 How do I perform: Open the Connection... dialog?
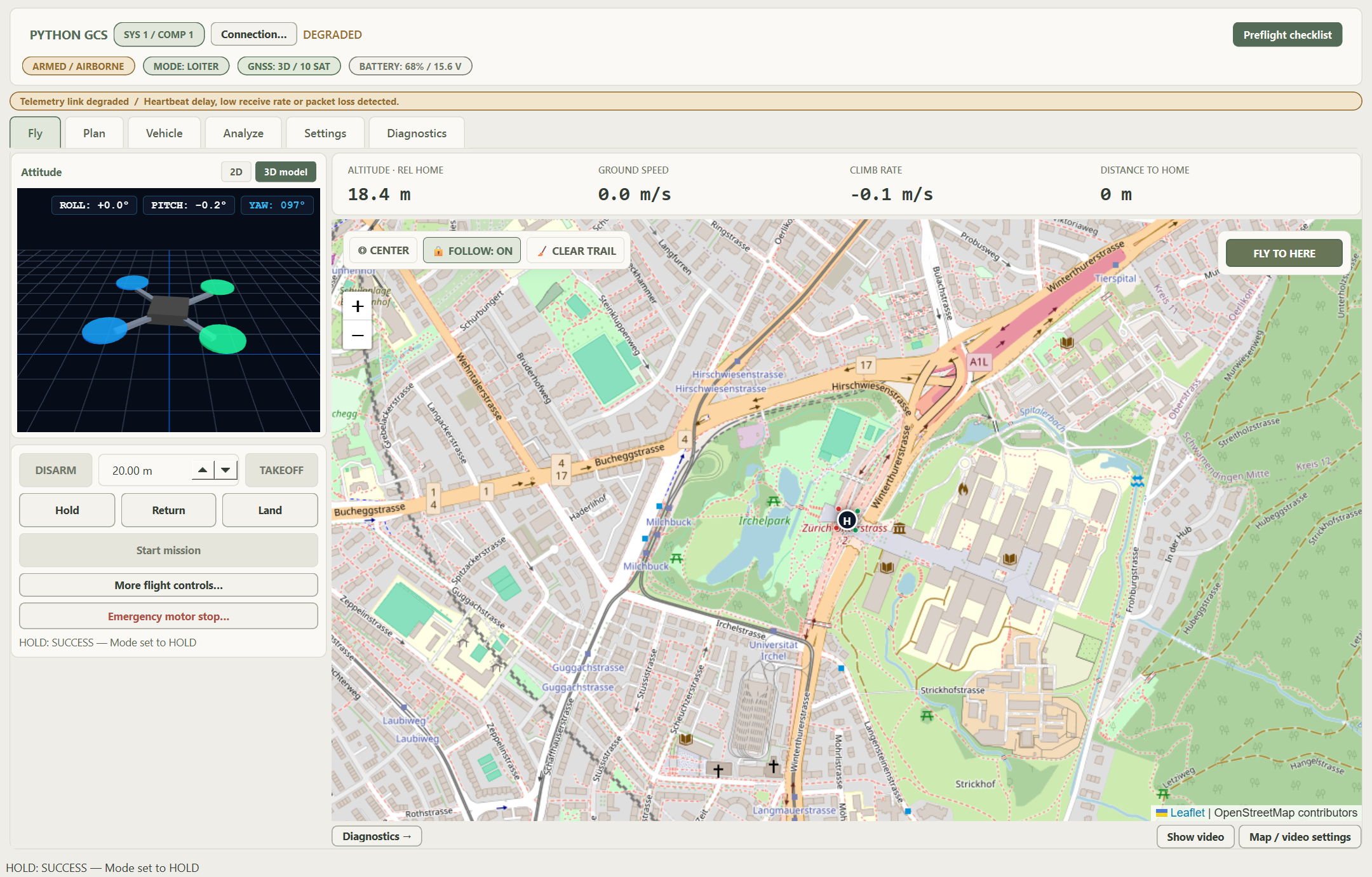point(253,34)
